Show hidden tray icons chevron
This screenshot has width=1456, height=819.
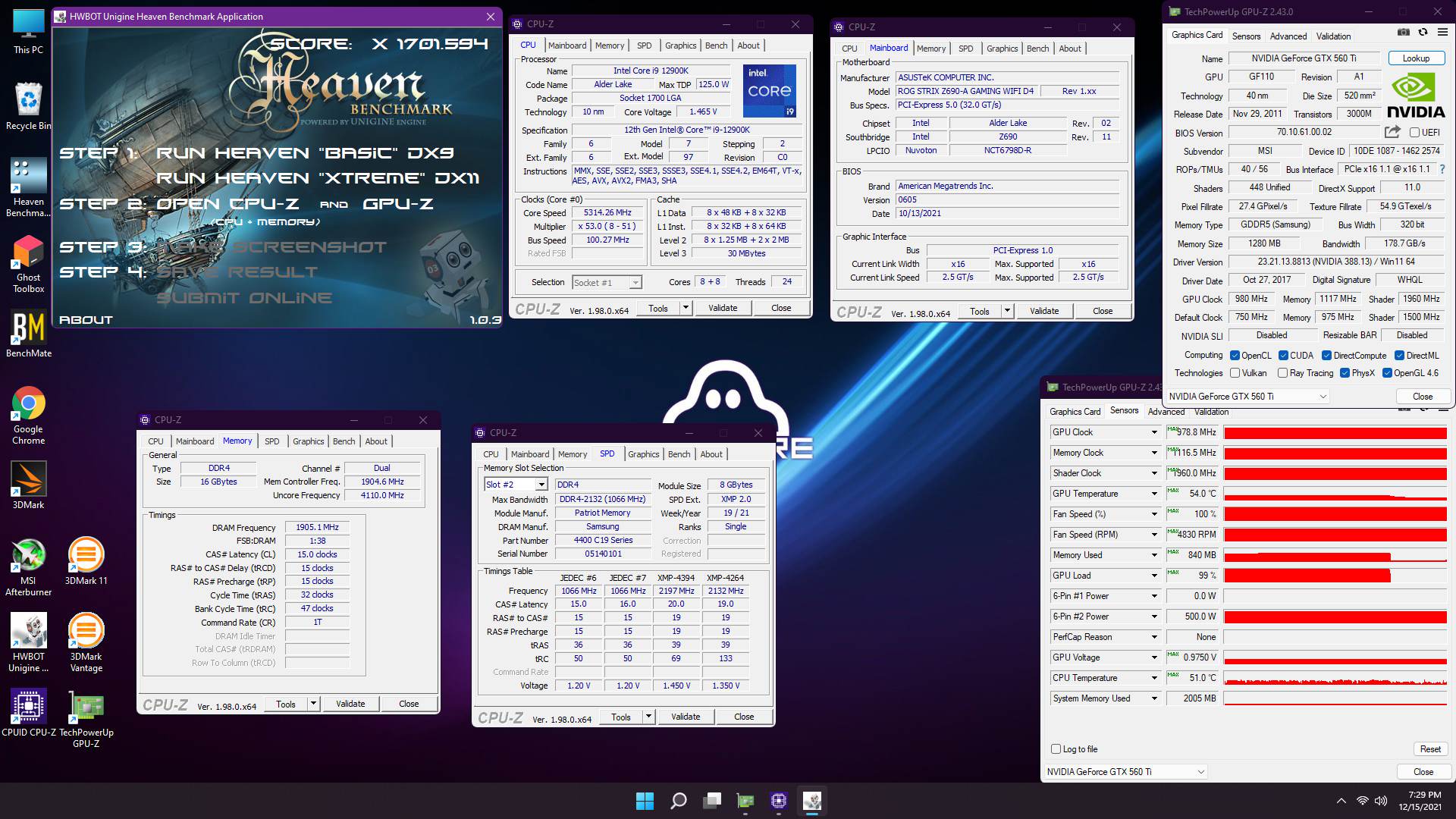[x=1341, y=801]
